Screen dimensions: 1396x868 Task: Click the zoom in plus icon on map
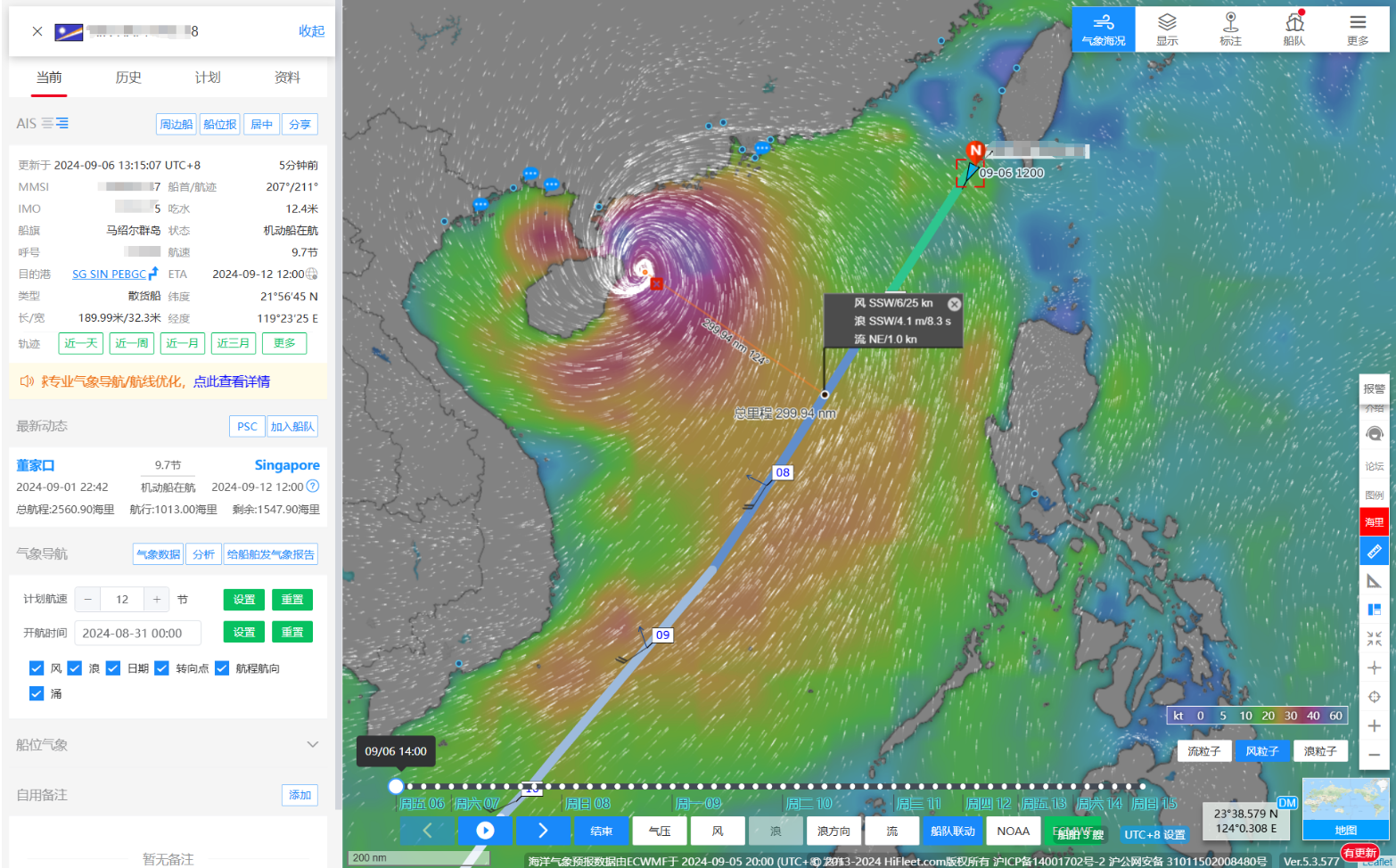coord(1374,725)
